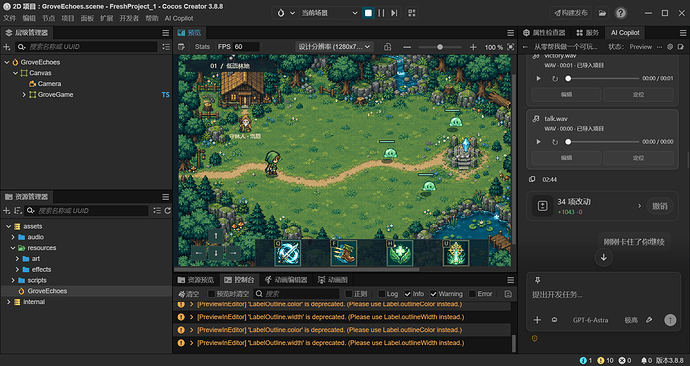Collapse the GroveEchoes scene node
Screen dimensions: 690x366
coord(7,62)
